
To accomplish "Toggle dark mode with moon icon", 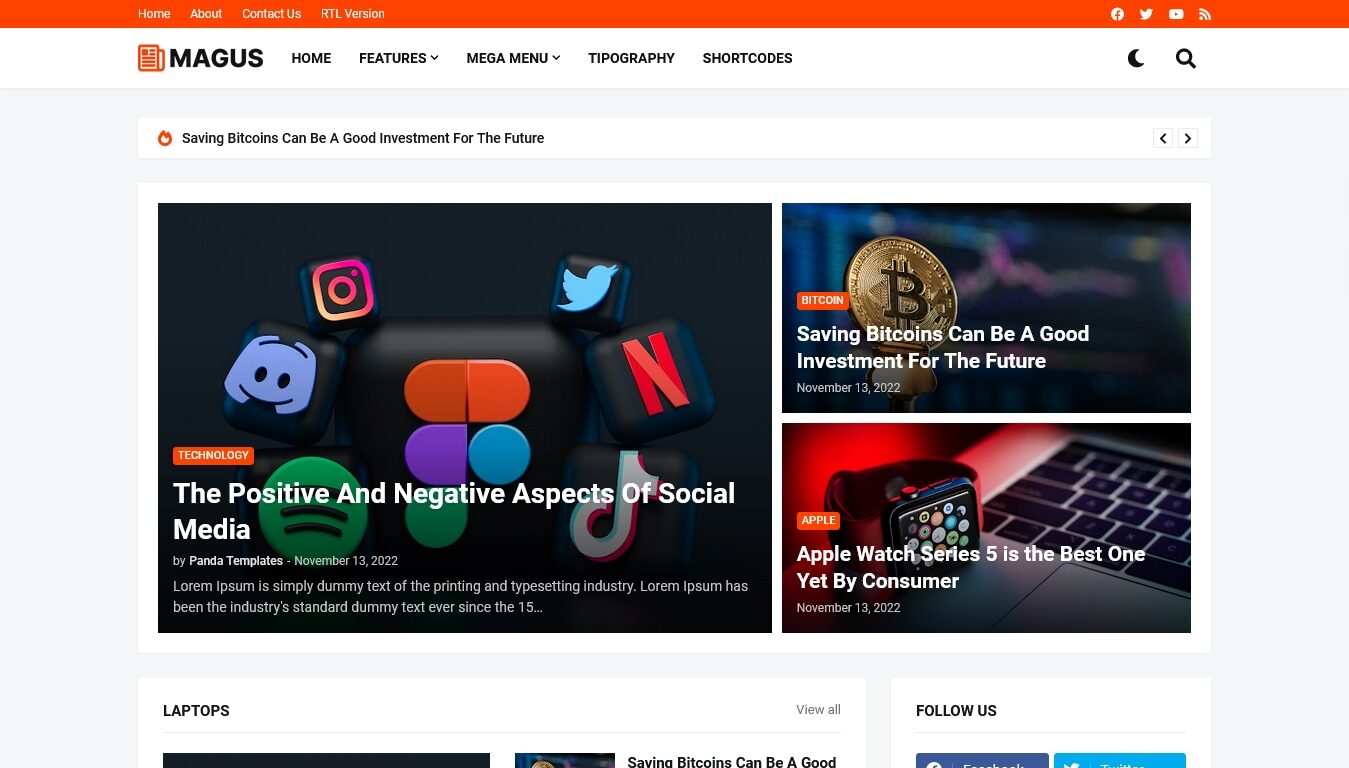I will pyautogui.click(x=1136, y=58).
